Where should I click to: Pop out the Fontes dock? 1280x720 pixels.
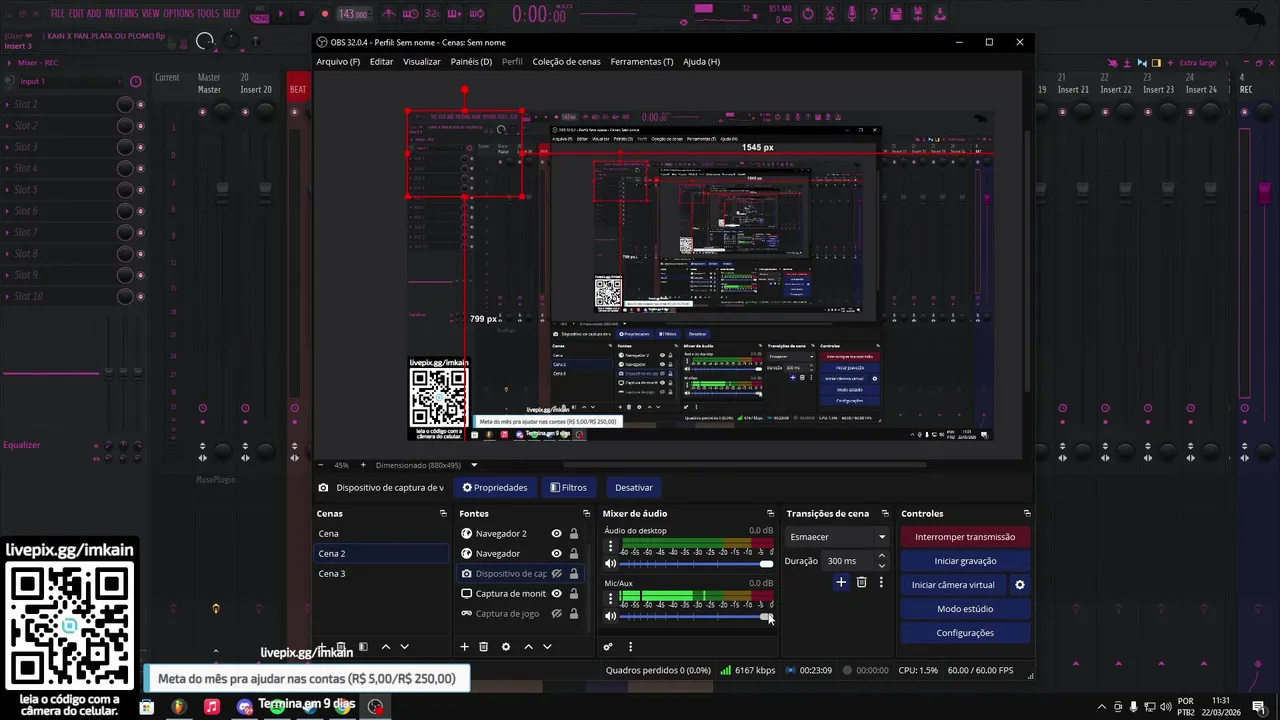(586, 514)
